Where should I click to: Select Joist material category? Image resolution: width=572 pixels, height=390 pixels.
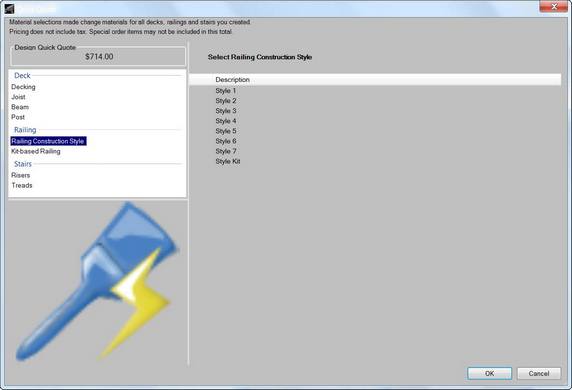coord(18,97)
